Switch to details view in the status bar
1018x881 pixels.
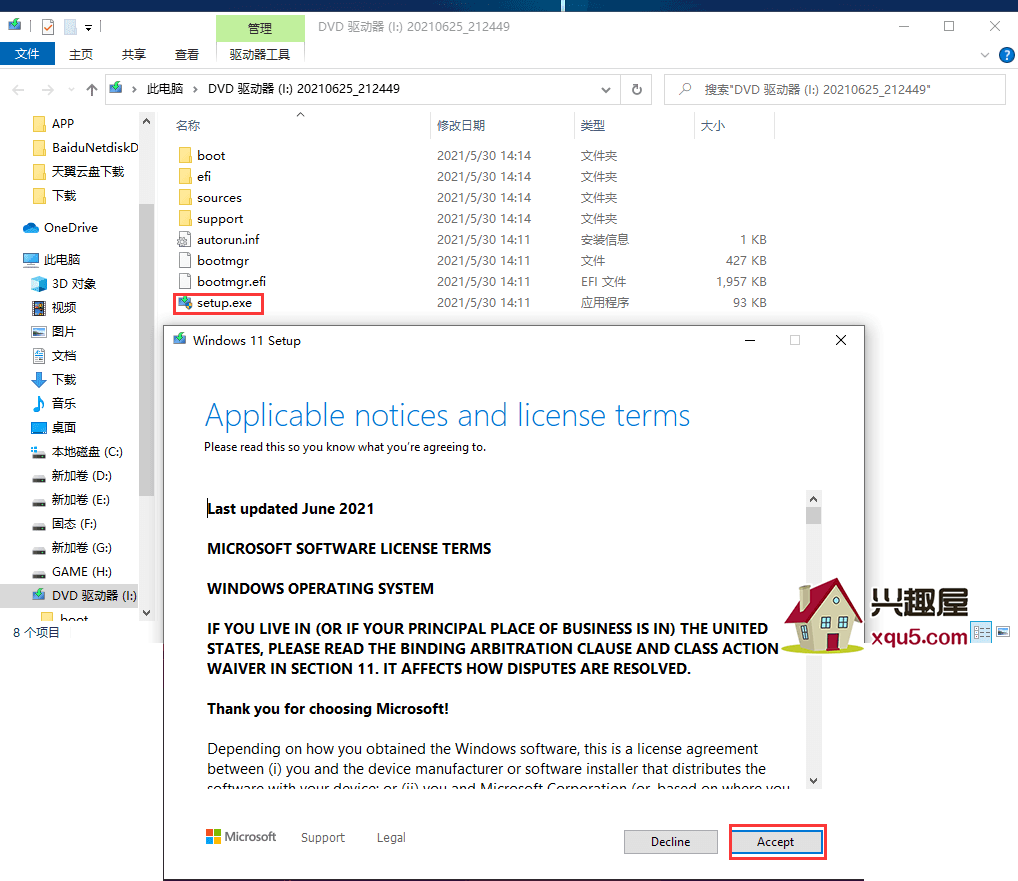tap(982, 631)
